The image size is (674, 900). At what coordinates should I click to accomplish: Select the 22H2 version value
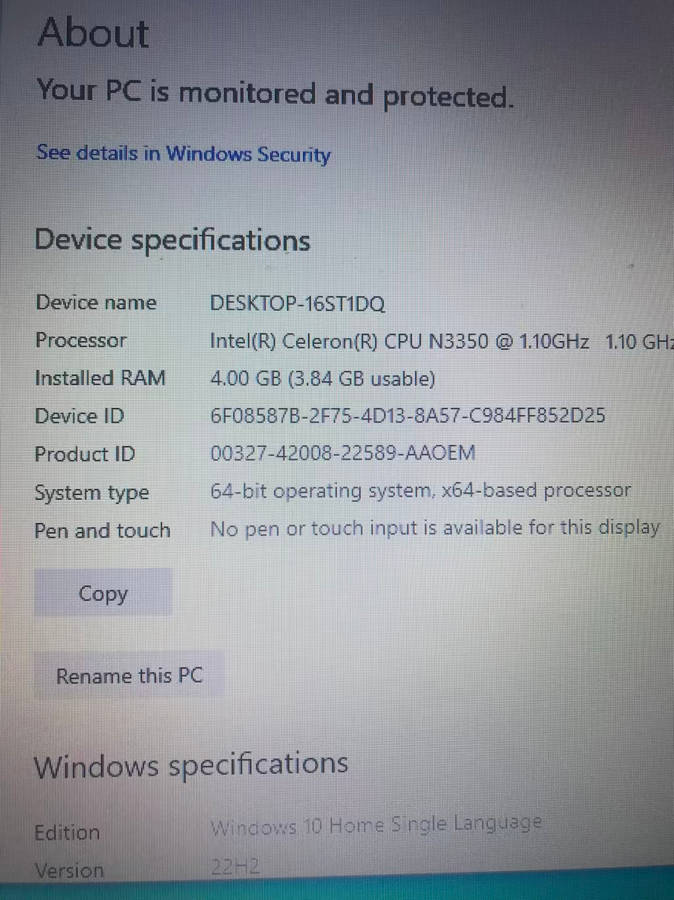[x=235, y=866]
